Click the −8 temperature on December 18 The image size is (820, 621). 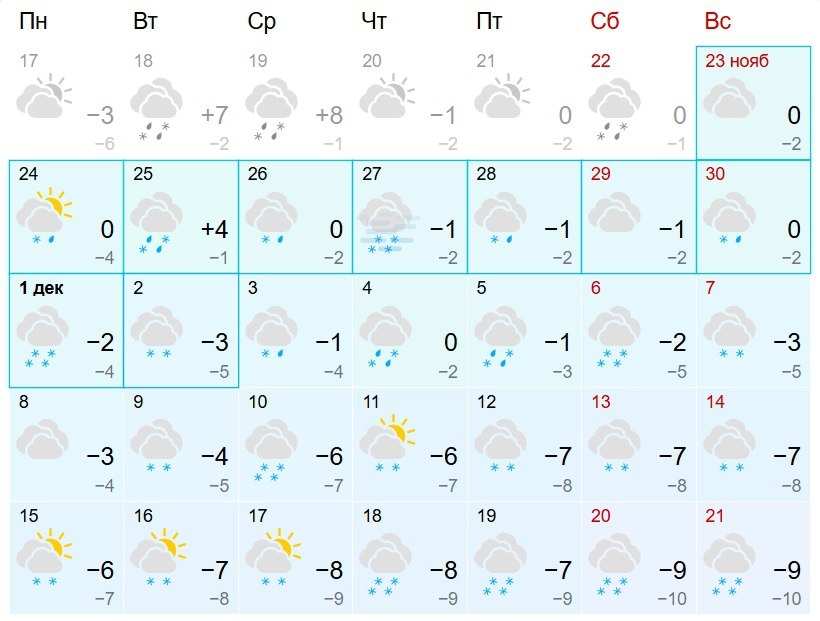(x=443, y=571)
